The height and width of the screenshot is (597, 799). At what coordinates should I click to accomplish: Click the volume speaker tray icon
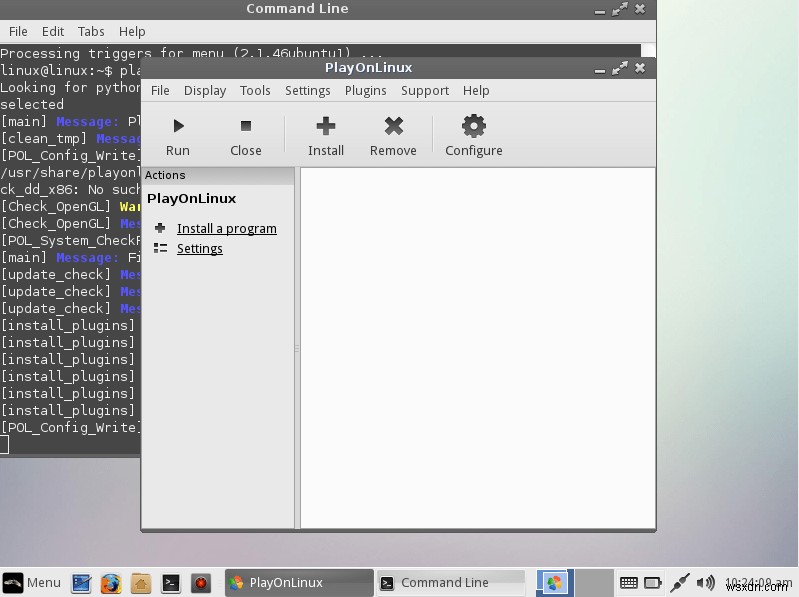tap(706, 582)
